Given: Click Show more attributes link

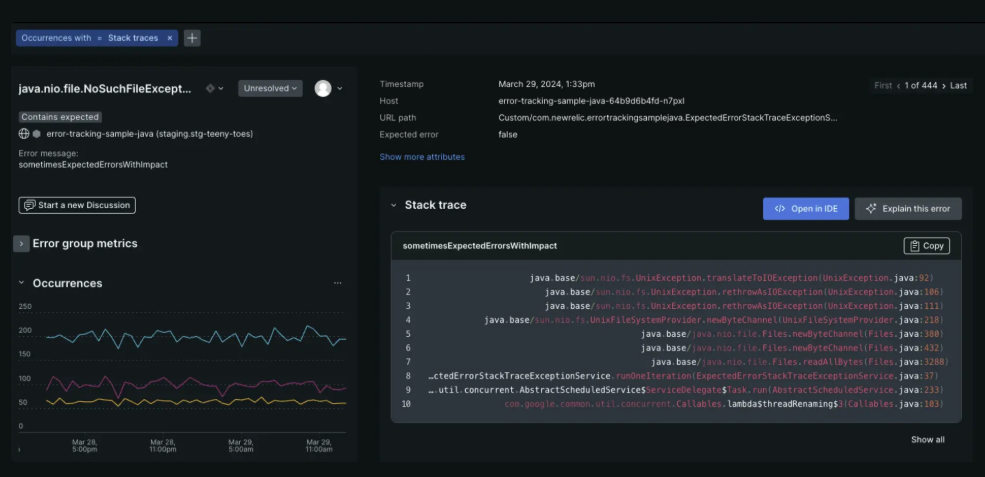Looking at the screenshot, I should [422, 157].
